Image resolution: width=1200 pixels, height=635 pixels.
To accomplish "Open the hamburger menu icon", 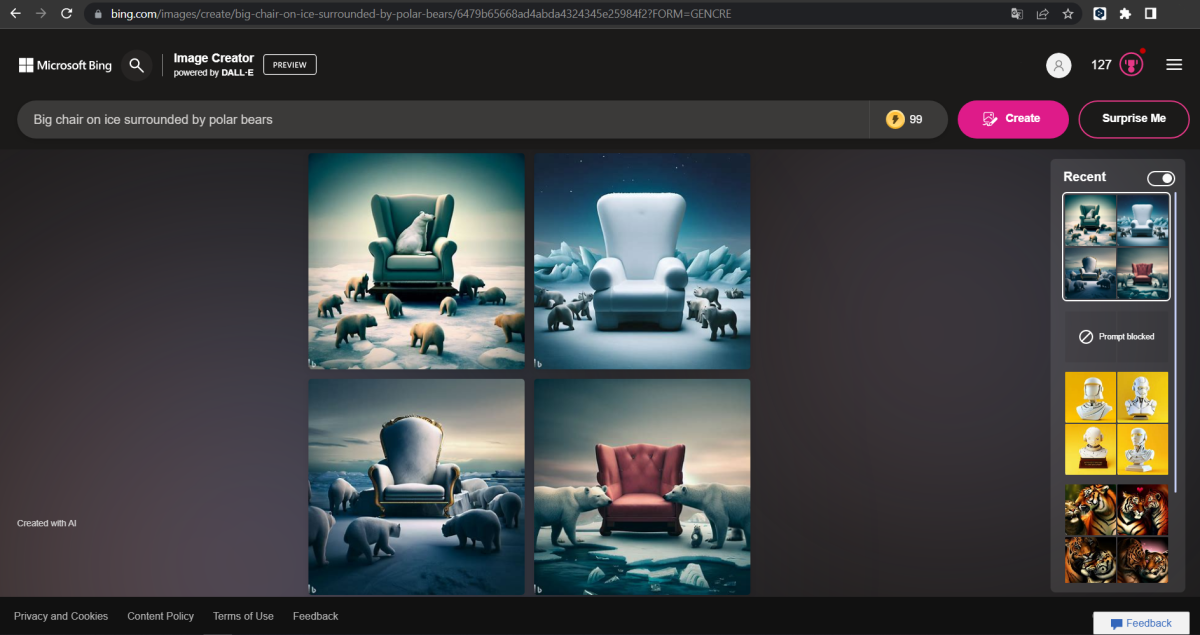I will tap(1174, 64).
